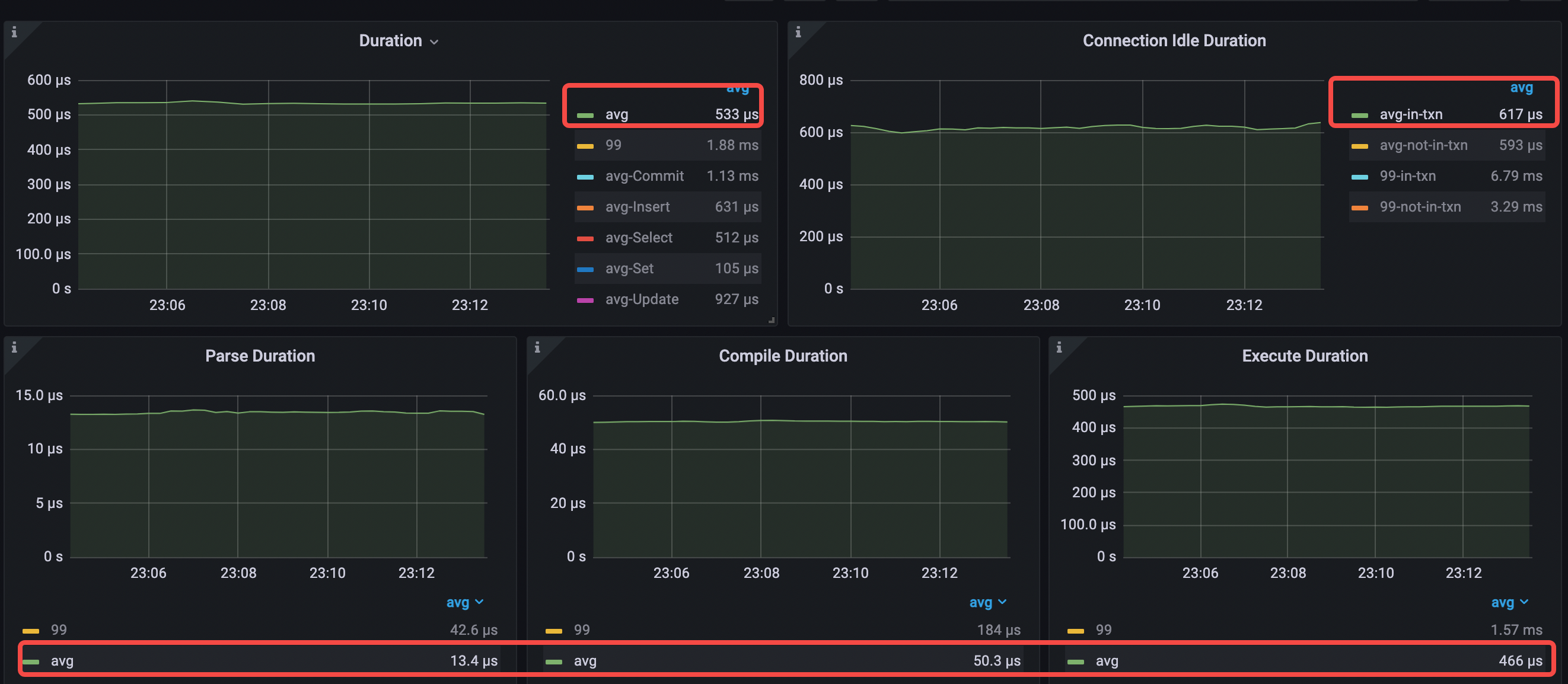This screenshot has width=1568, height=684.
Task: Click the color swatch beside avg-Insert
Action: coord(586,207)
